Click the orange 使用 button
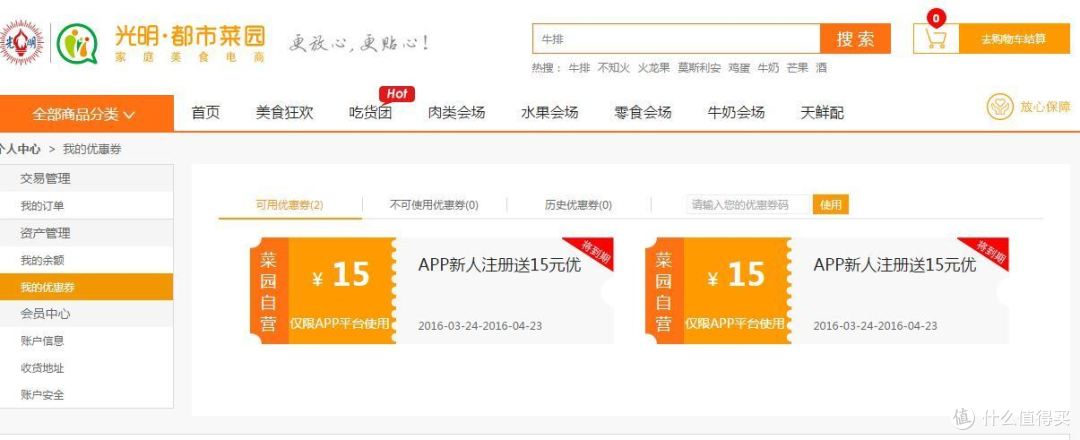Image resolution: width=1080 pixels, height=440 pixels. tap(831, 205)
